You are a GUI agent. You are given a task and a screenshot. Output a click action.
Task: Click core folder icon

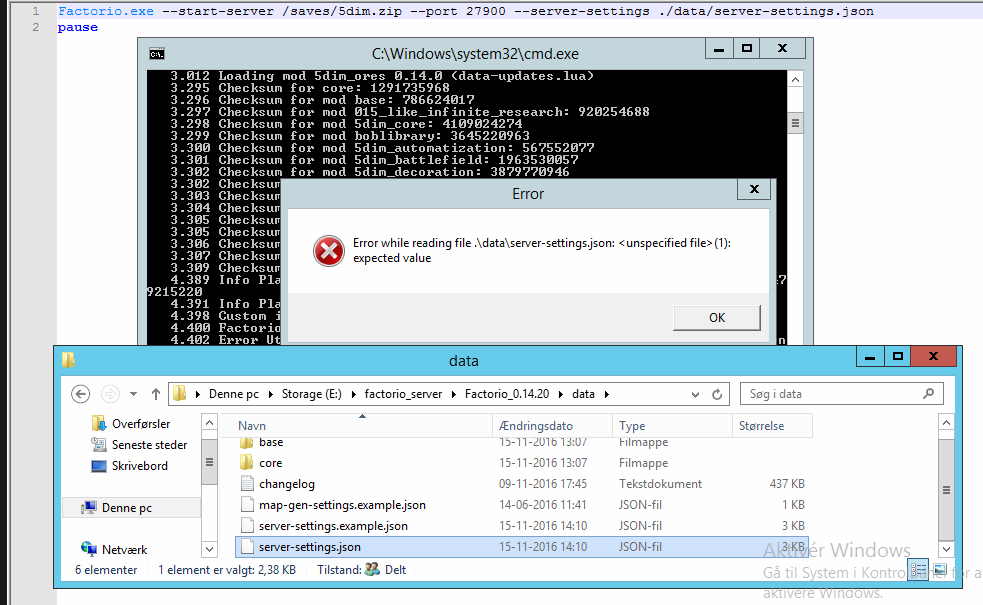tap(247, 463)
